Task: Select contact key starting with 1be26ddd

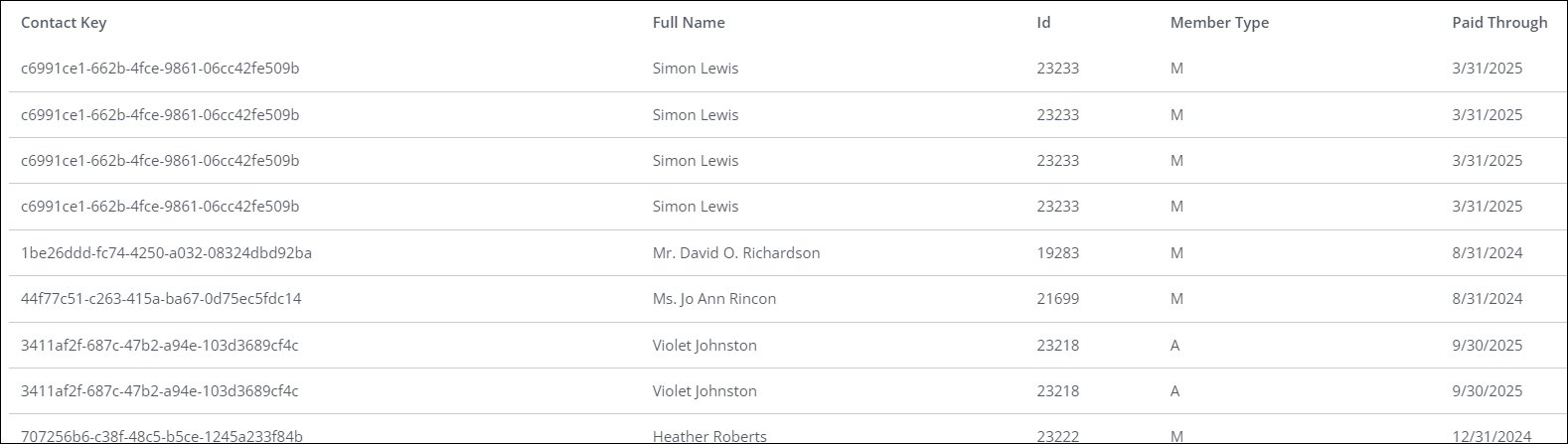Action: (x=166, y=253)
